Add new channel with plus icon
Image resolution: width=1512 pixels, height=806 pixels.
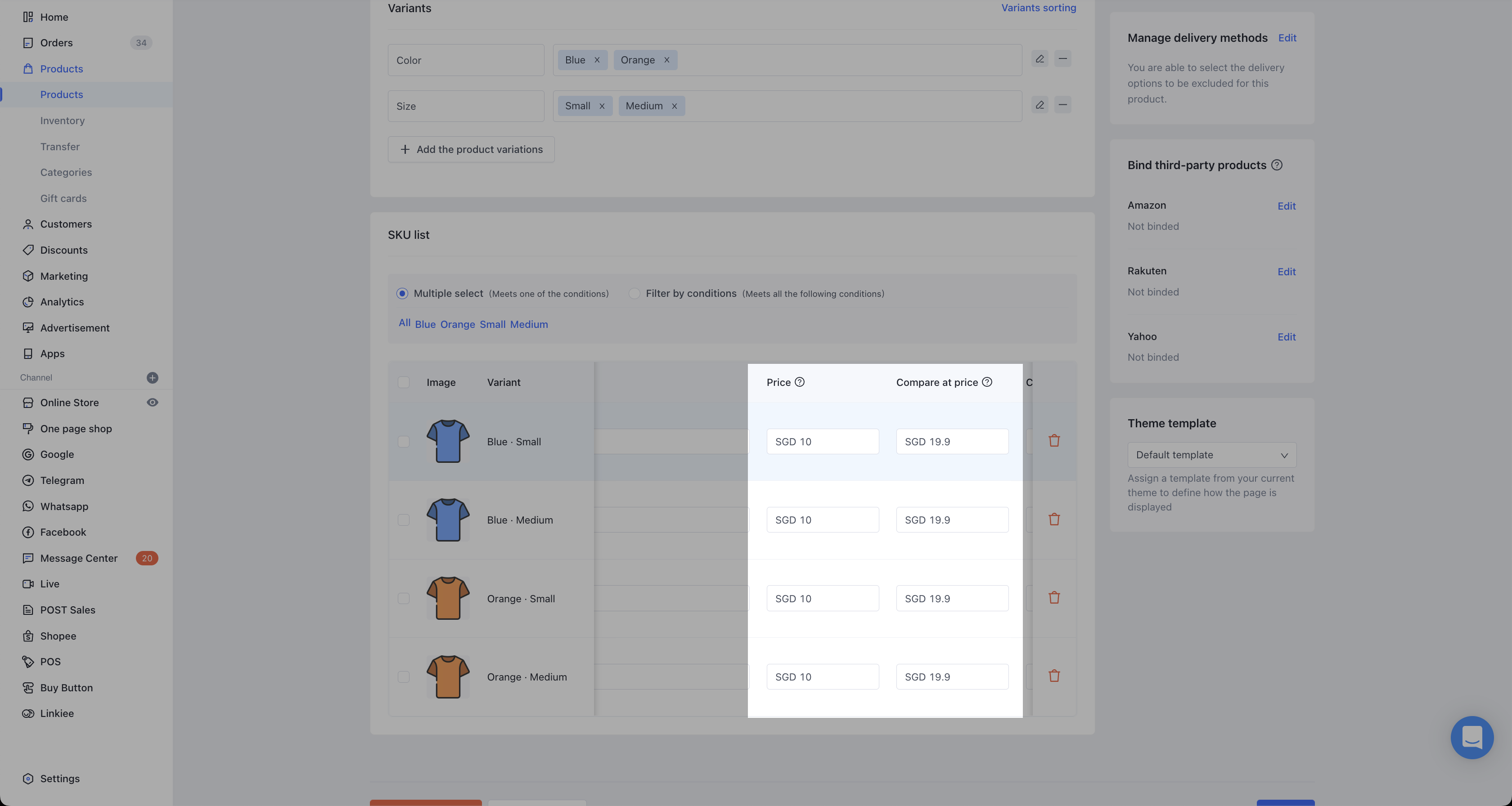pos(152,377)
